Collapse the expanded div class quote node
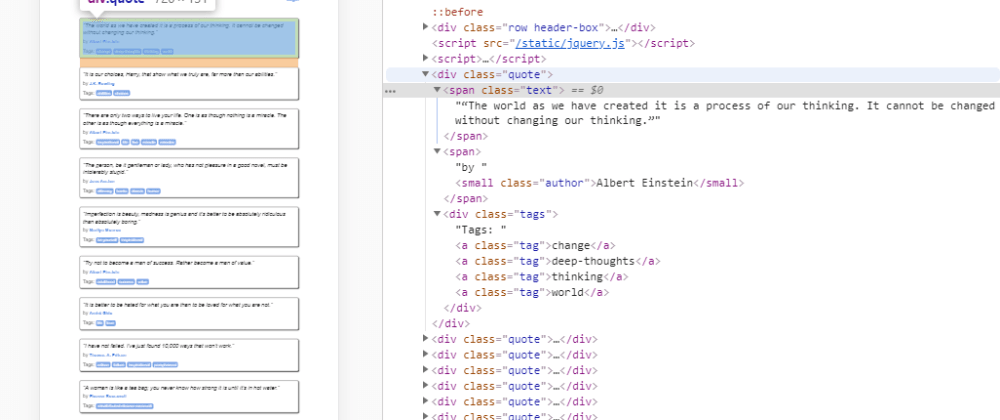 [x=427, y=75]
